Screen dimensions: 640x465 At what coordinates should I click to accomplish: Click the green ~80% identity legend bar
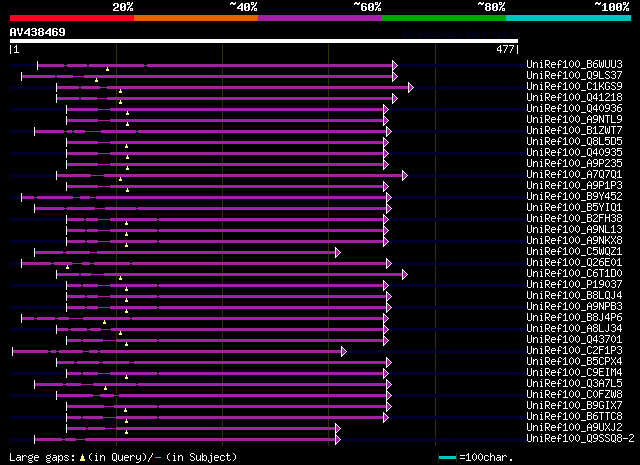(x=444, y=18)
